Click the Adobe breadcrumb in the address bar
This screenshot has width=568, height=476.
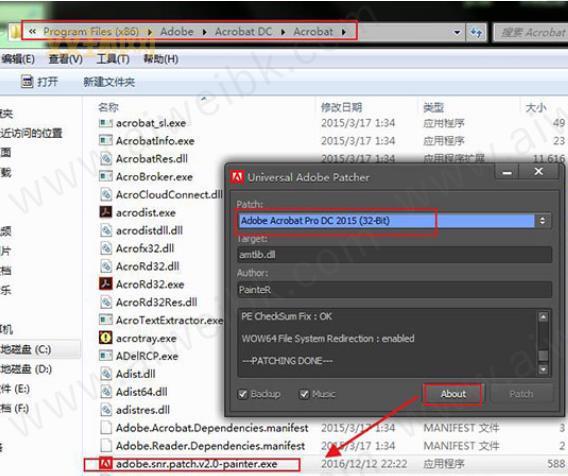click(177, 32)
